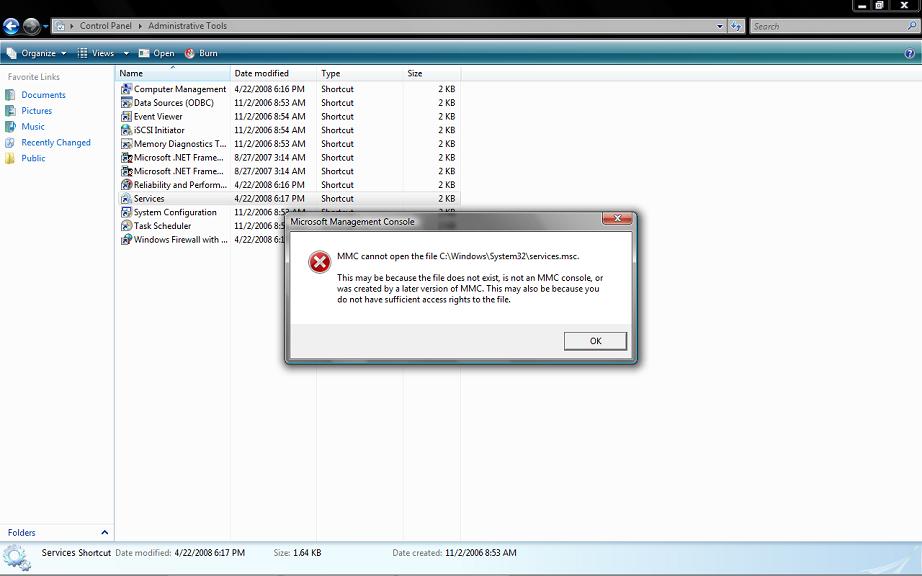Click the Data Sources (ODBC) icon
Image resolution: width=922 pixels, height=576 pixels.
point(126,102)
